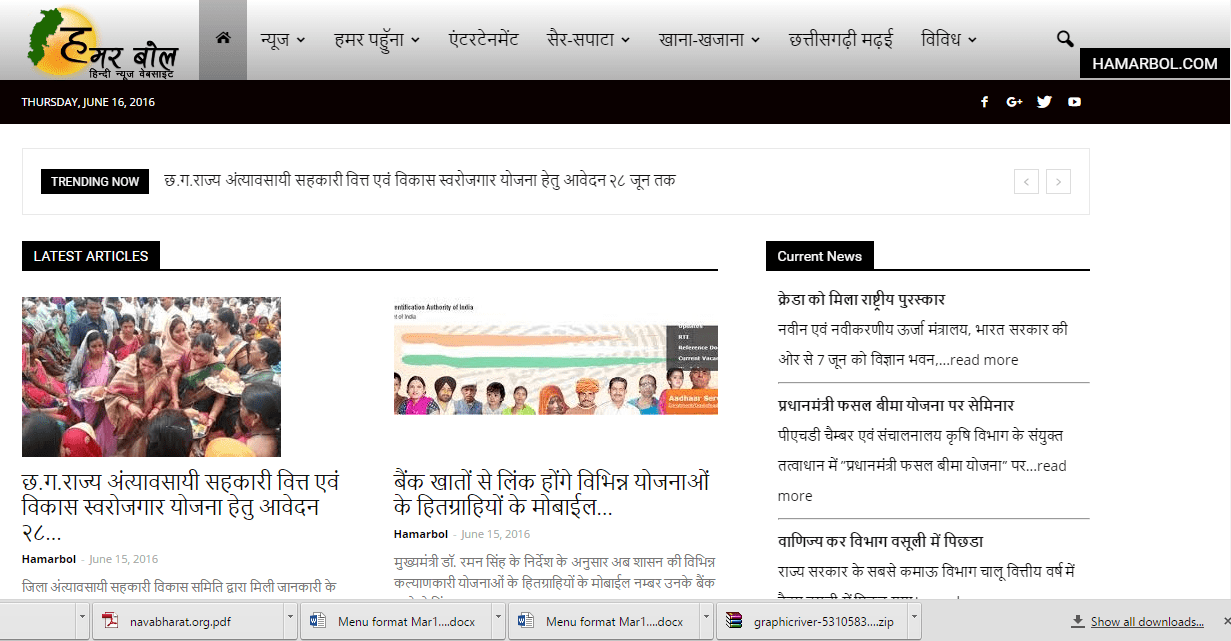Screen dimensions: 1231x641
Task: Click the YouTube social icon
Action: [x=1074, y=101]
